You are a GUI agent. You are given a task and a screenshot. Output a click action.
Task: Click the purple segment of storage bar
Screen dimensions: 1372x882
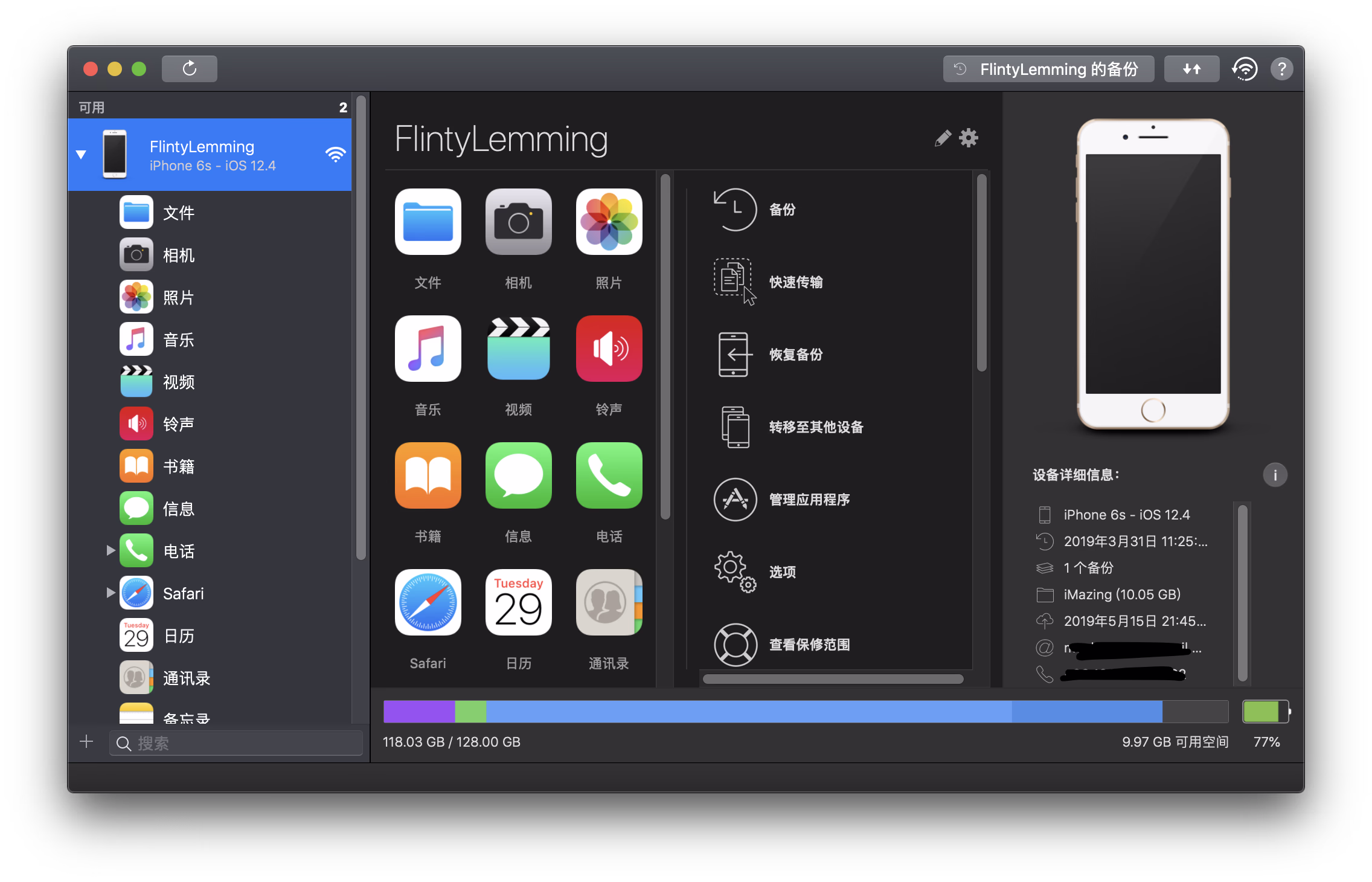(x=418, y=712)
